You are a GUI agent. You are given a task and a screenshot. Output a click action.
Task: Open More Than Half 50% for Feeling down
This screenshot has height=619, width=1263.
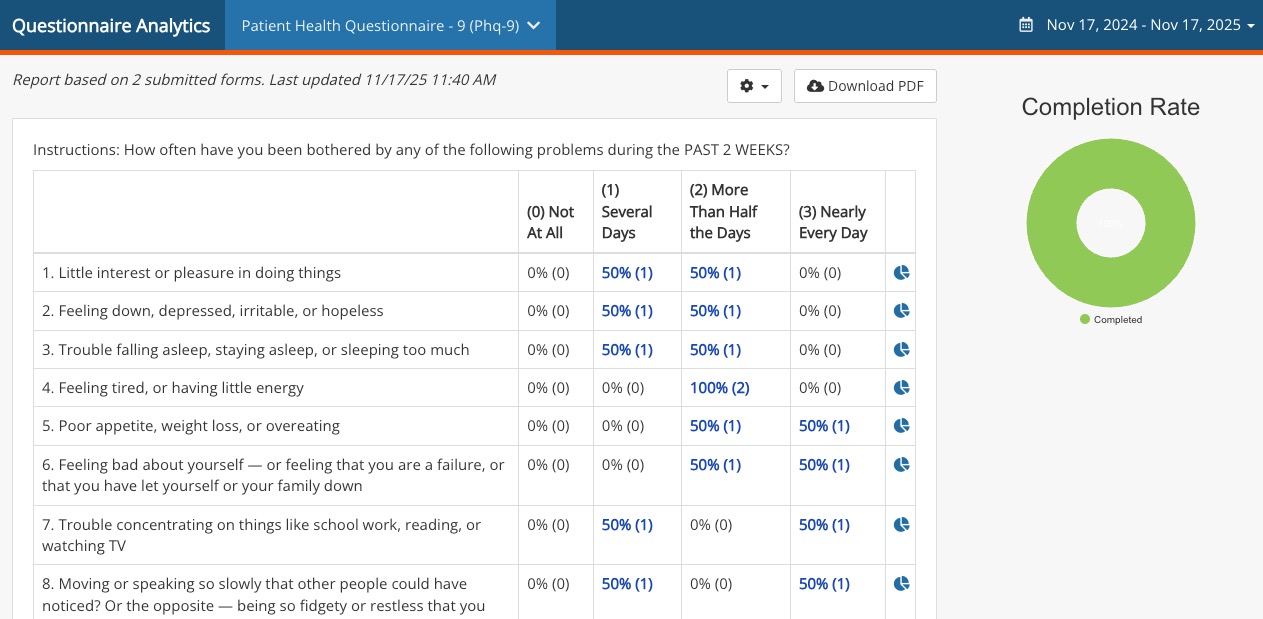(715, 311)
